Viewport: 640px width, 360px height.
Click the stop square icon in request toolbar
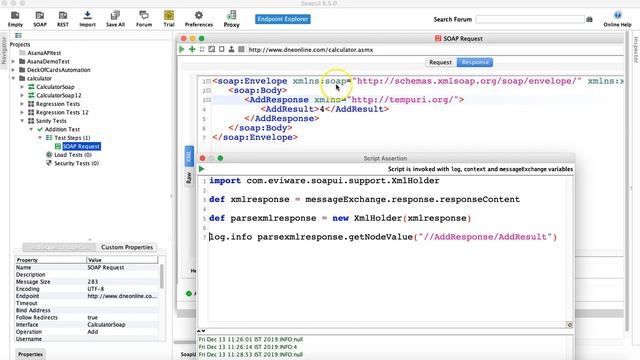click(x=241, y=49)
